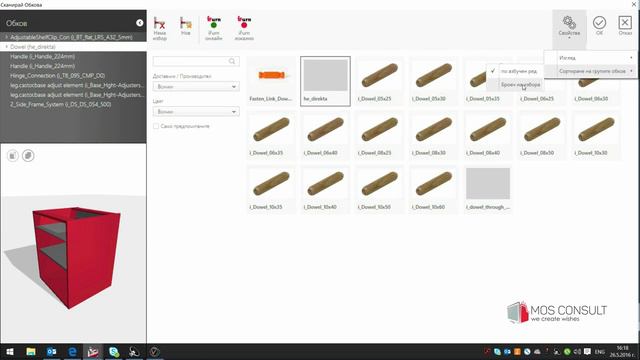
Task: Click the ENG language indicator in tray
Action: pos(600,351)
